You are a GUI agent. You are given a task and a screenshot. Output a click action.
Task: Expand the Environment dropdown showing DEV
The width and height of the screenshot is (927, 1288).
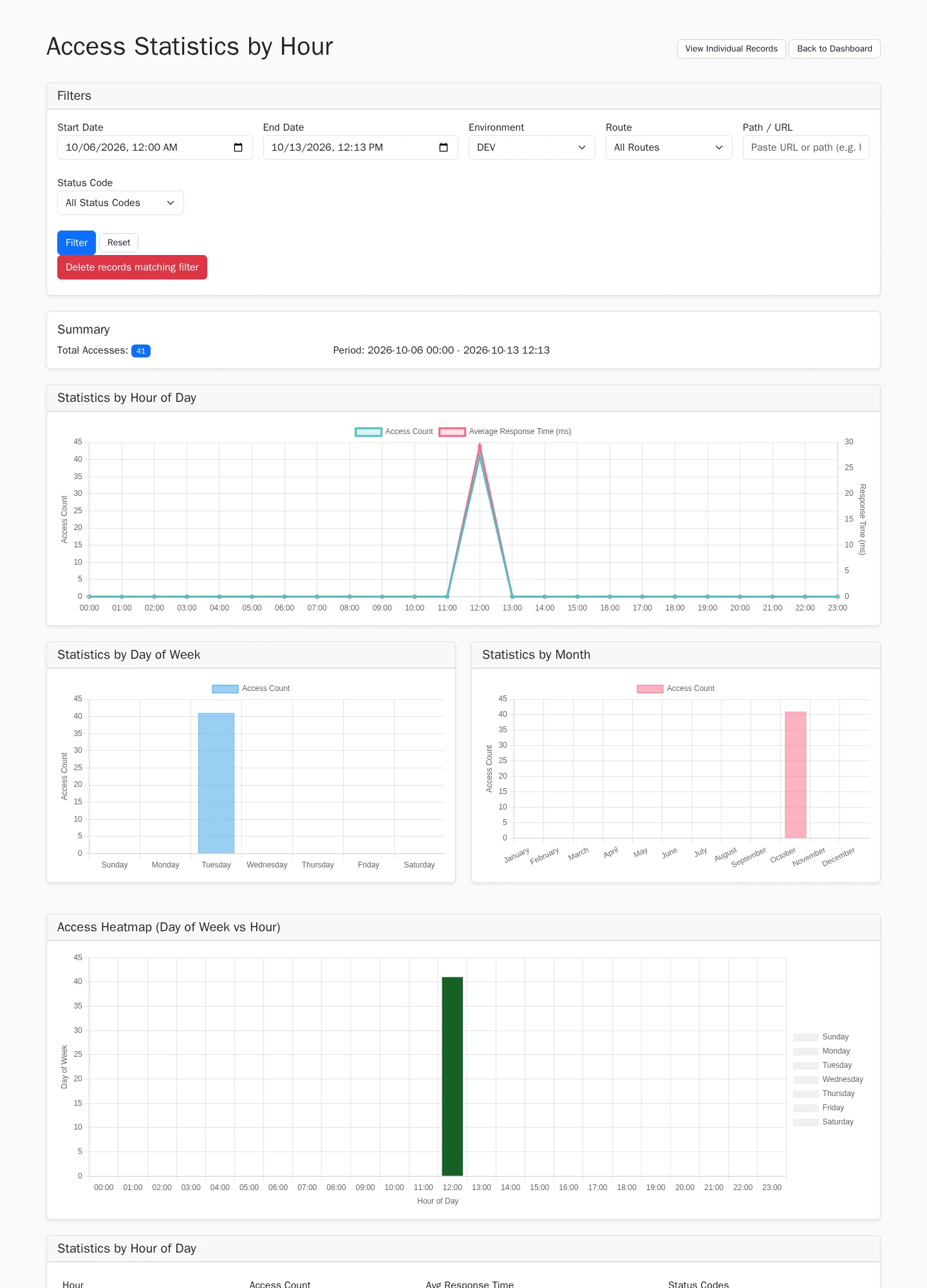tap(532, 147)
